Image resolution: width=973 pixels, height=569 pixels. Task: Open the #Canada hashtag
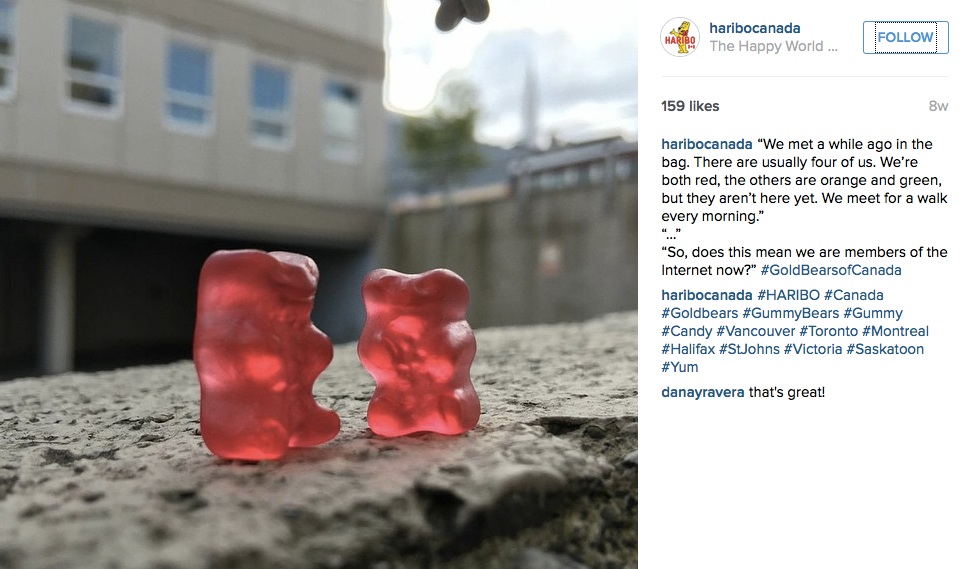click(x=853, y=295)
